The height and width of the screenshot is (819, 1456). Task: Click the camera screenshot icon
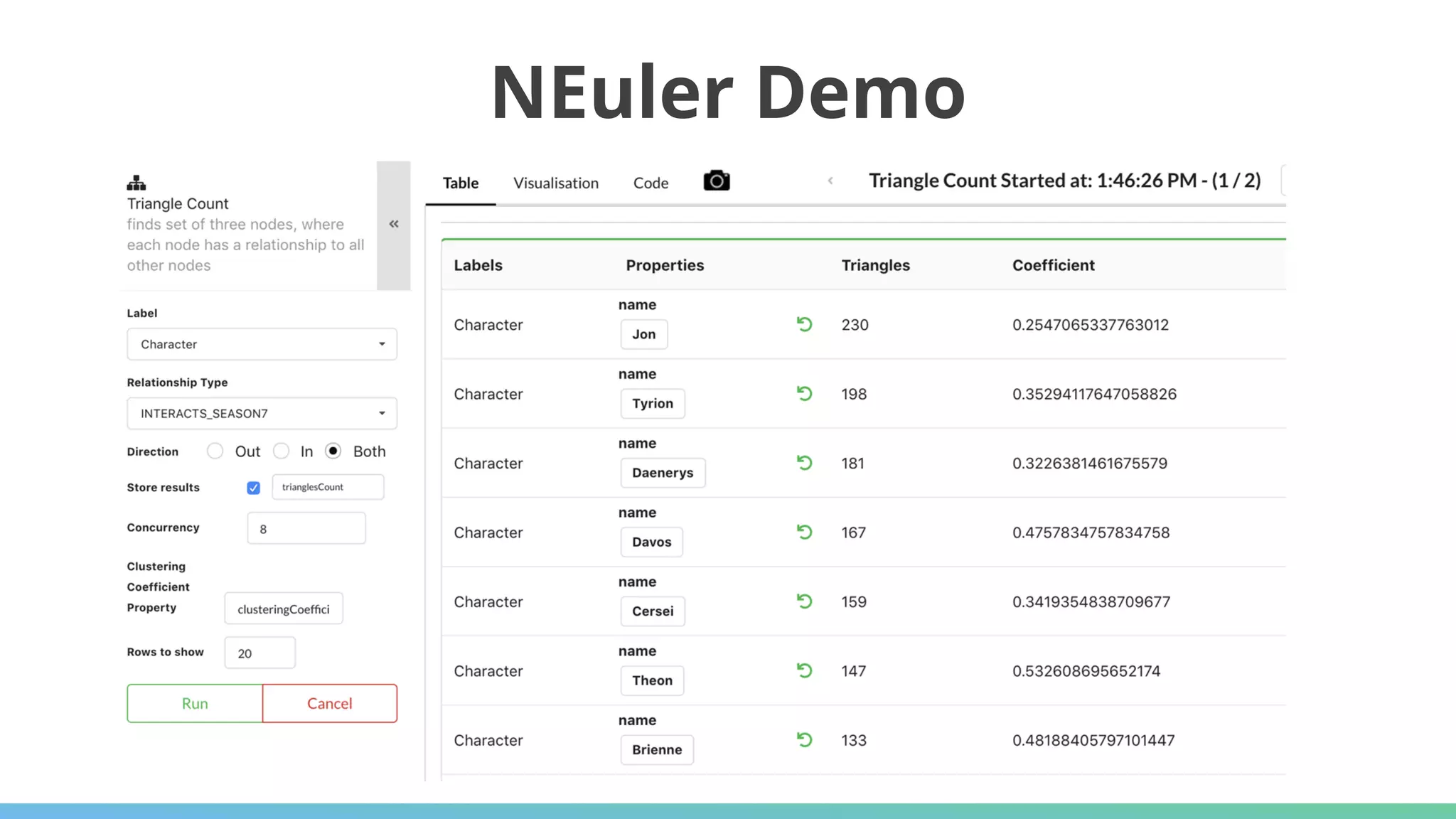717,181
